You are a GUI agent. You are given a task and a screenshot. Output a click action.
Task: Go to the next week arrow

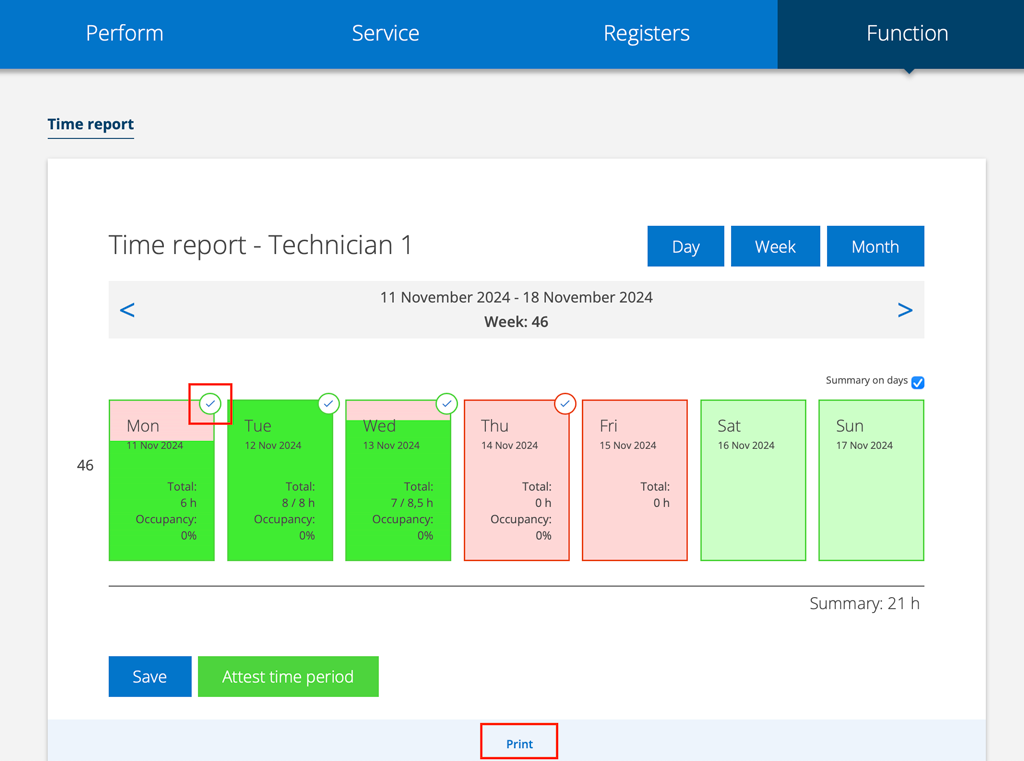tap(904, 310)
